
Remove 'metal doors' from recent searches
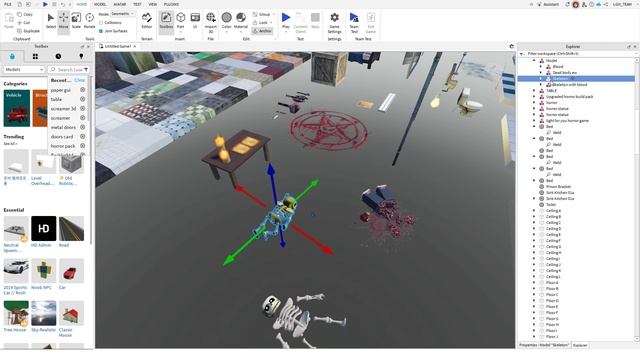pyautogui.click(x=82, y=127)
